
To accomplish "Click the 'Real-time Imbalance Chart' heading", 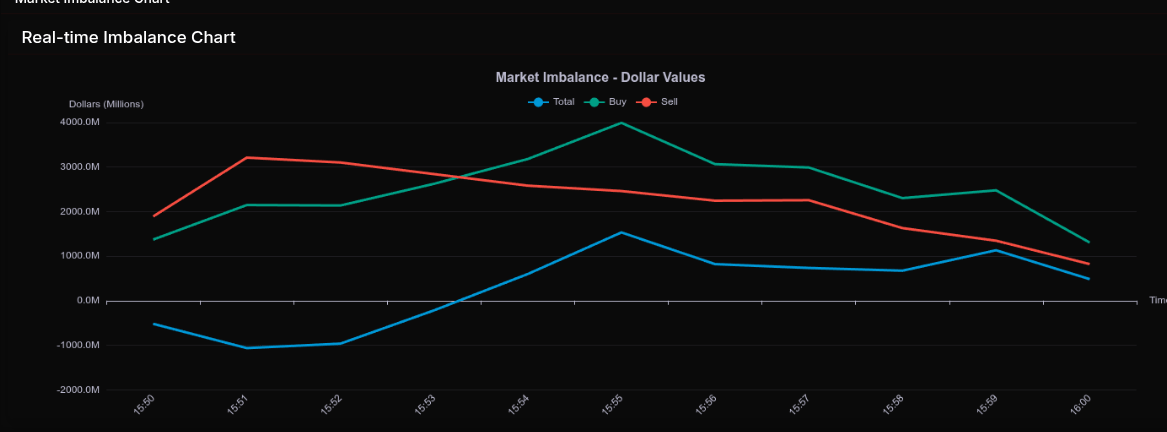I will (128, 38).
